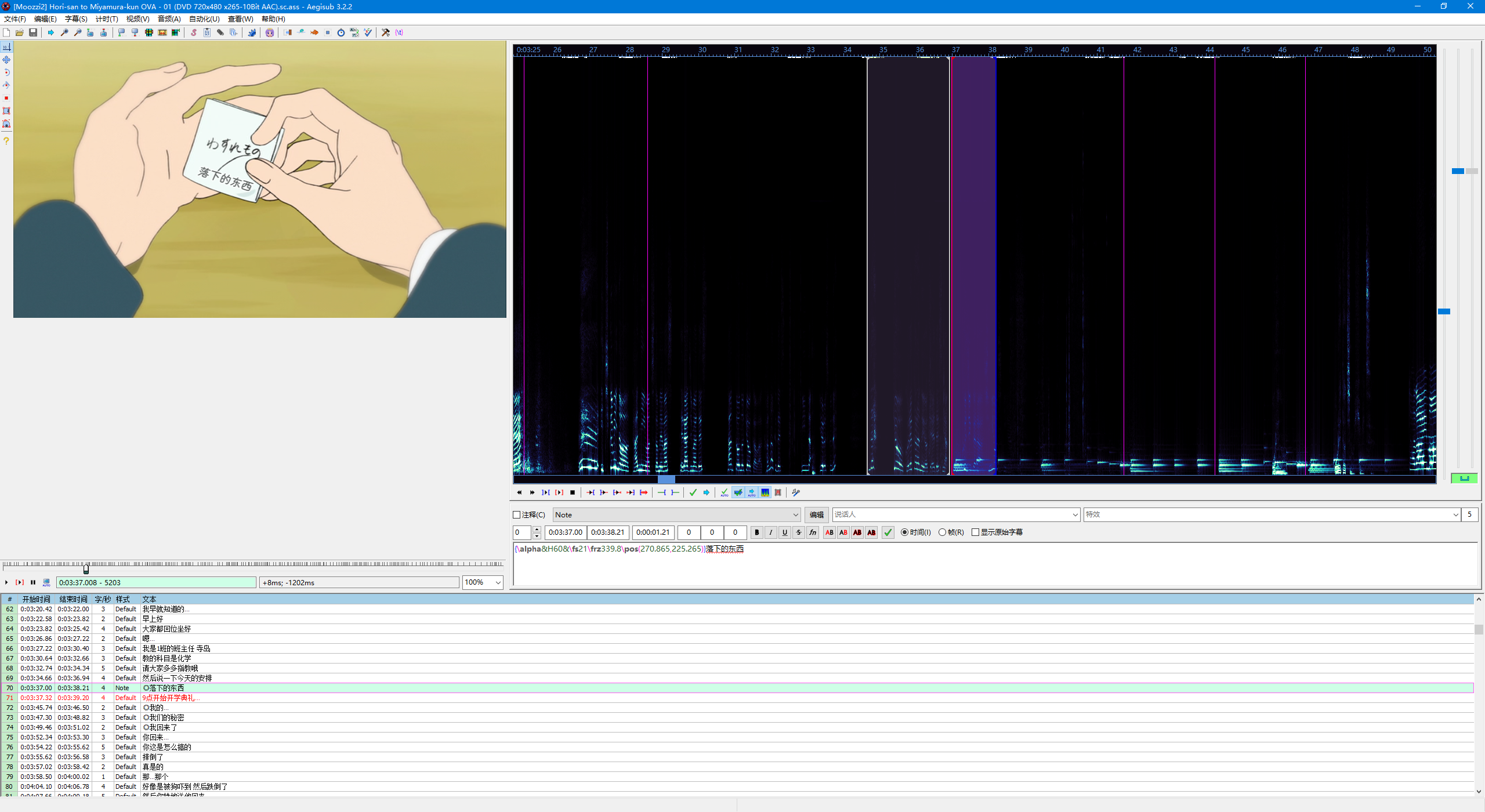Select the Rotate on Z axis tool
The width and height of the screenshot is (1485, 812).
pyautogui.click(x=6, y=72)
